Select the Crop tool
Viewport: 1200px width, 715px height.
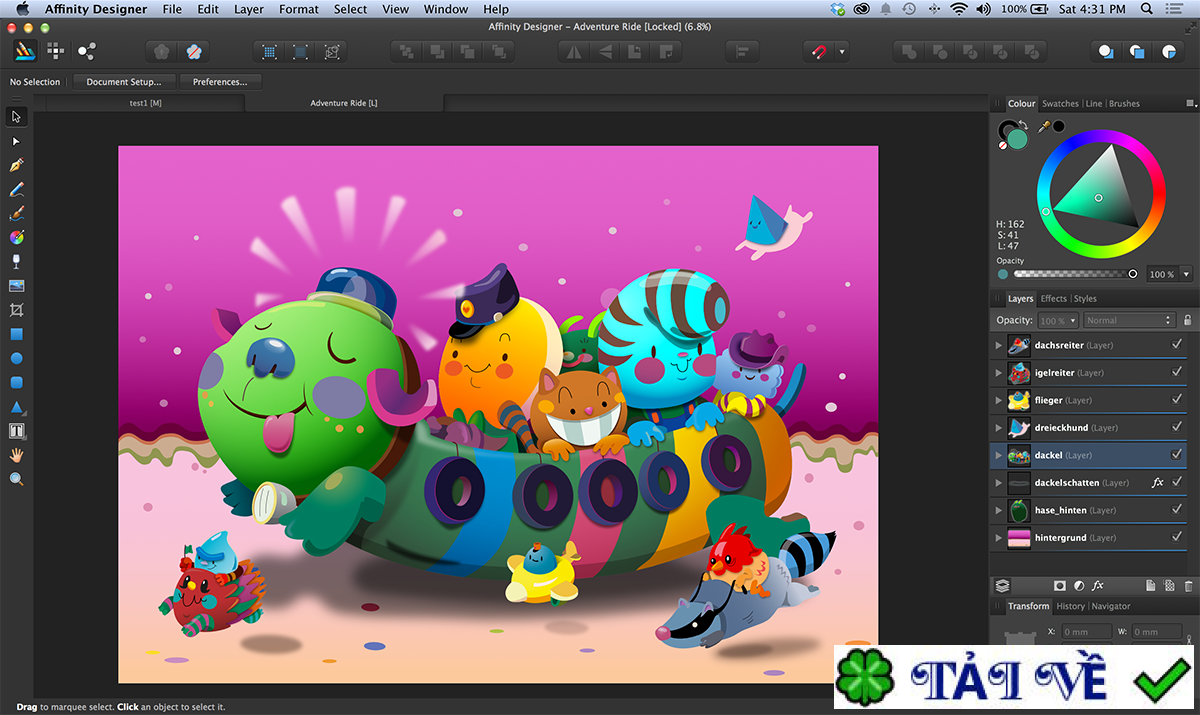click(16, 310)
